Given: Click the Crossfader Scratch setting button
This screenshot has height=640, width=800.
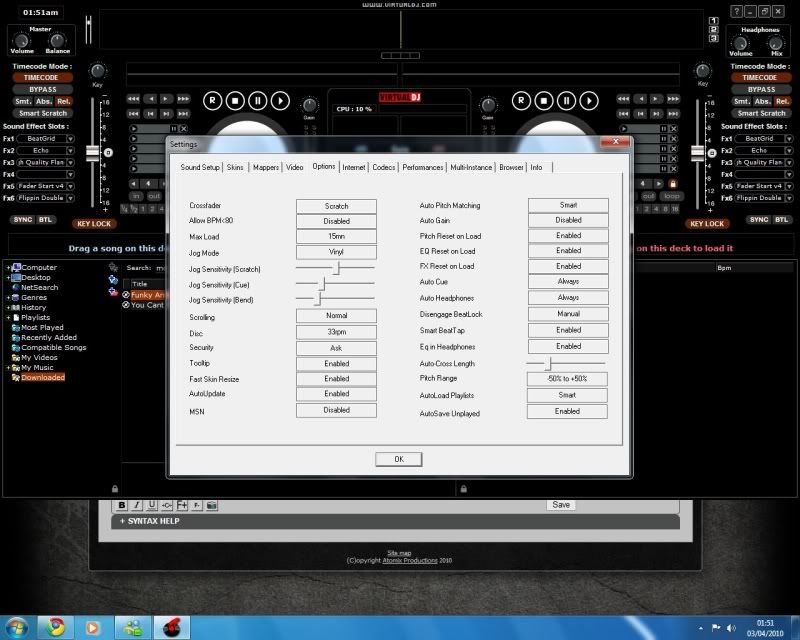Looking at the screenshot, I should click(x=336, y=206).
